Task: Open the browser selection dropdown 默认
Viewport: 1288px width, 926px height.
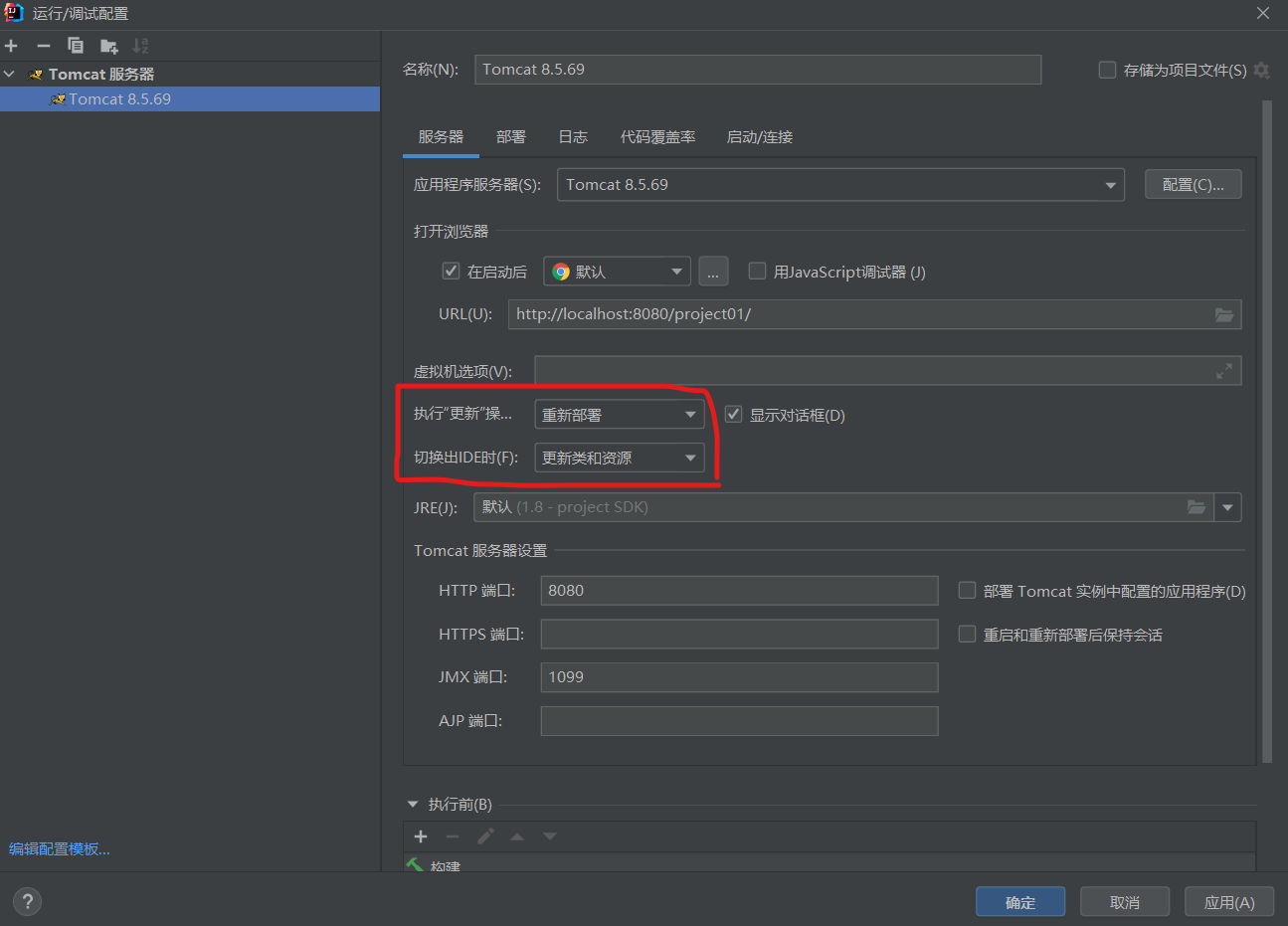Action: [x=617, y=272]
